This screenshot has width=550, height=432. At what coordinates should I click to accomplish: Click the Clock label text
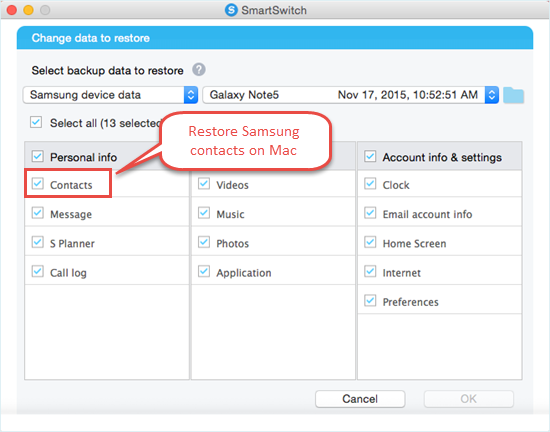point(396,185)
